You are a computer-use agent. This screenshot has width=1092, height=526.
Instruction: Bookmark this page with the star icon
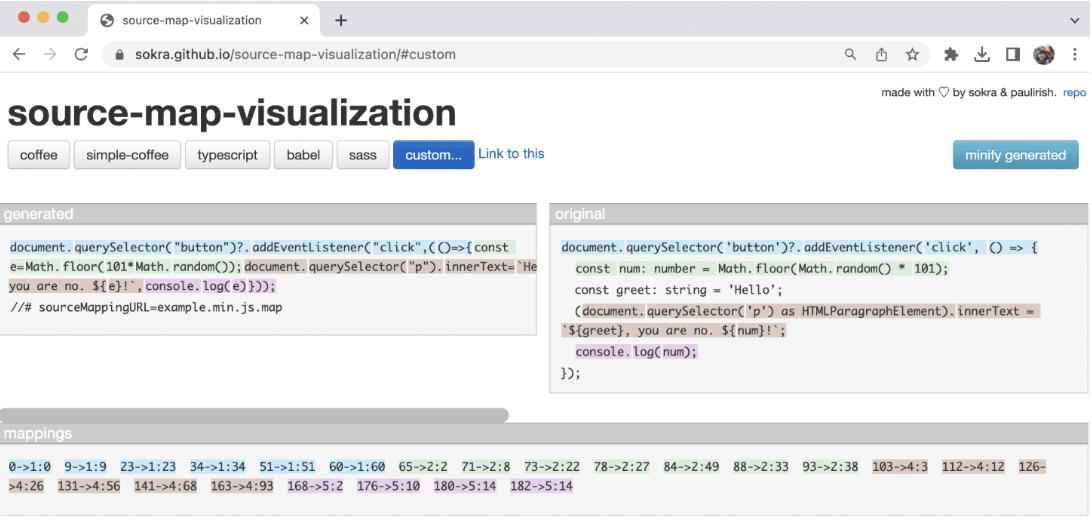tap(912, 54)
